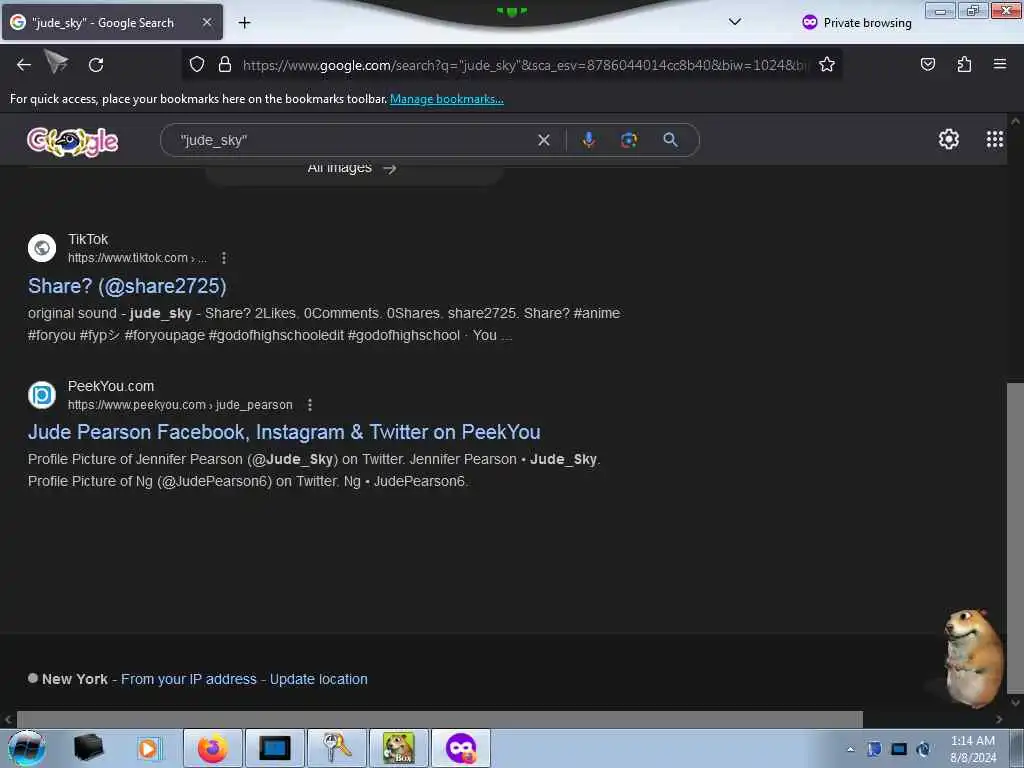The height and width of the screenshot is (768, 1024).
Task: Click the Google doodle logo
Action: [x=72, y=141]
